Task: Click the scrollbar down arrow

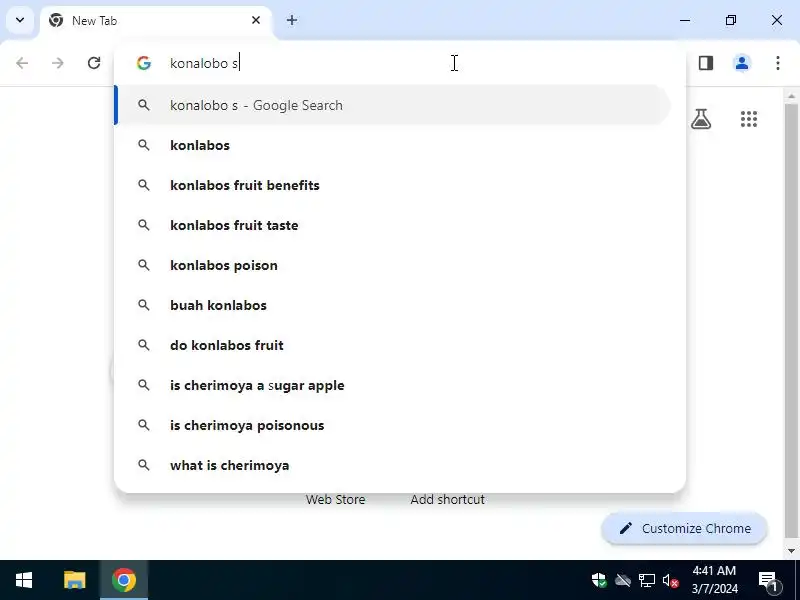Action: point(791,551)
